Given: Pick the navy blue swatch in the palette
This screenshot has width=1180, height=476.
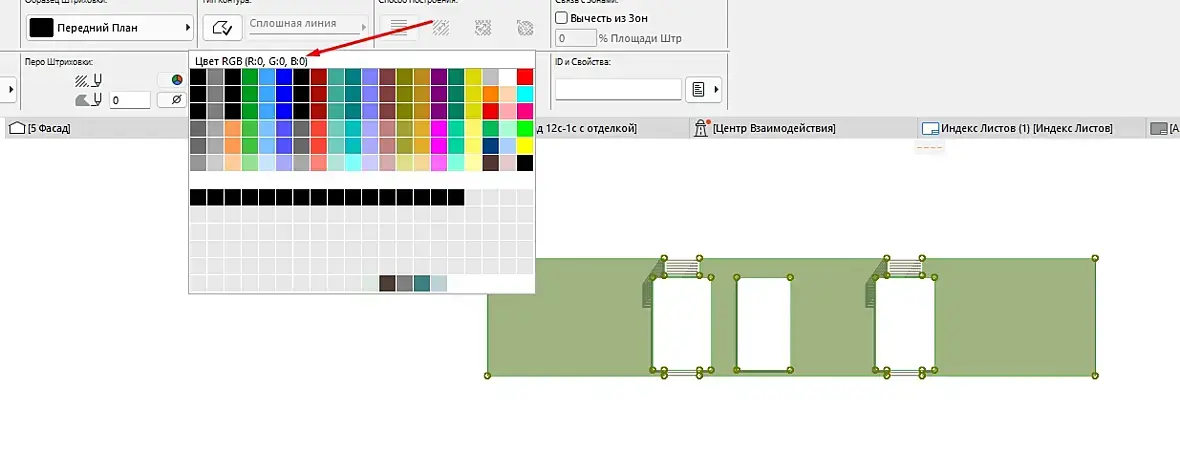Looking at the screenshot, I should 491,146.
